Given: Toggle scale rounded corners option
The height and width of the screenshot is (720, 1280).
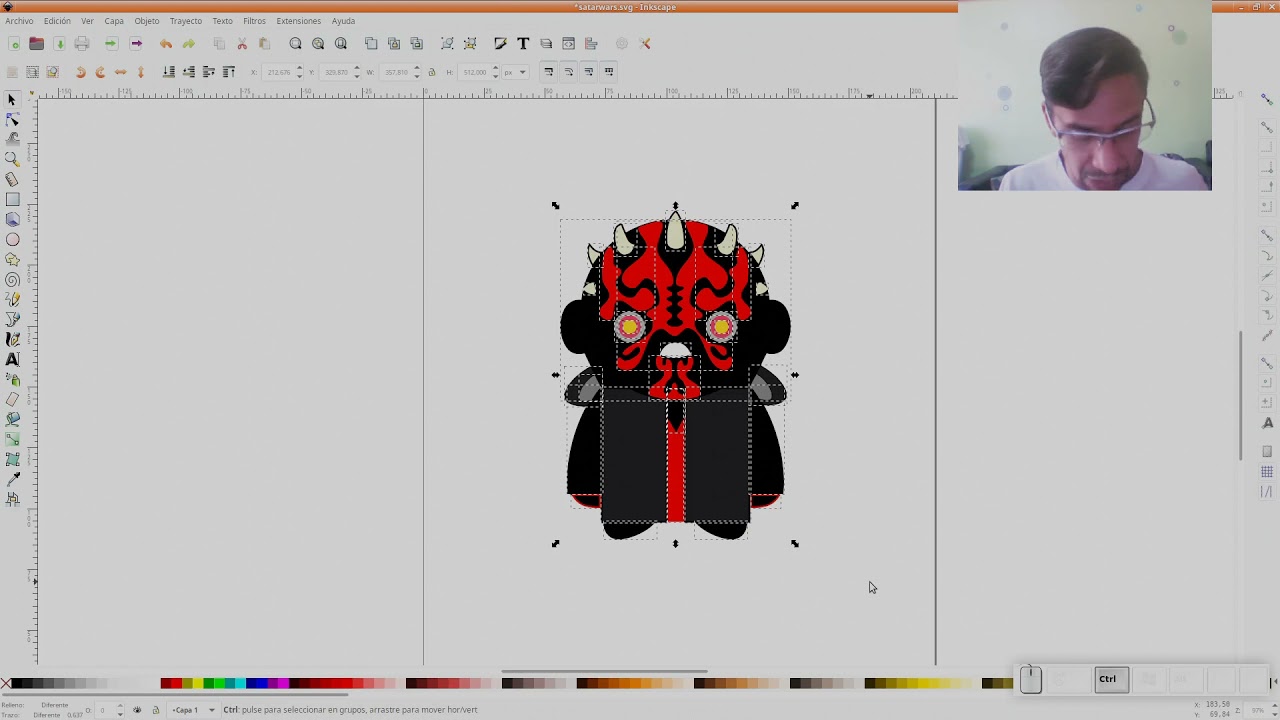Looking at the screenshot, I should coord(568,72).
